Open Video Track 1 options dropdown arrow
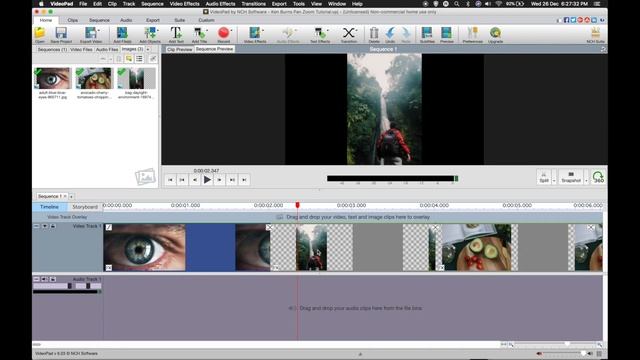This screenshot has height=360, width=640. 44,226
